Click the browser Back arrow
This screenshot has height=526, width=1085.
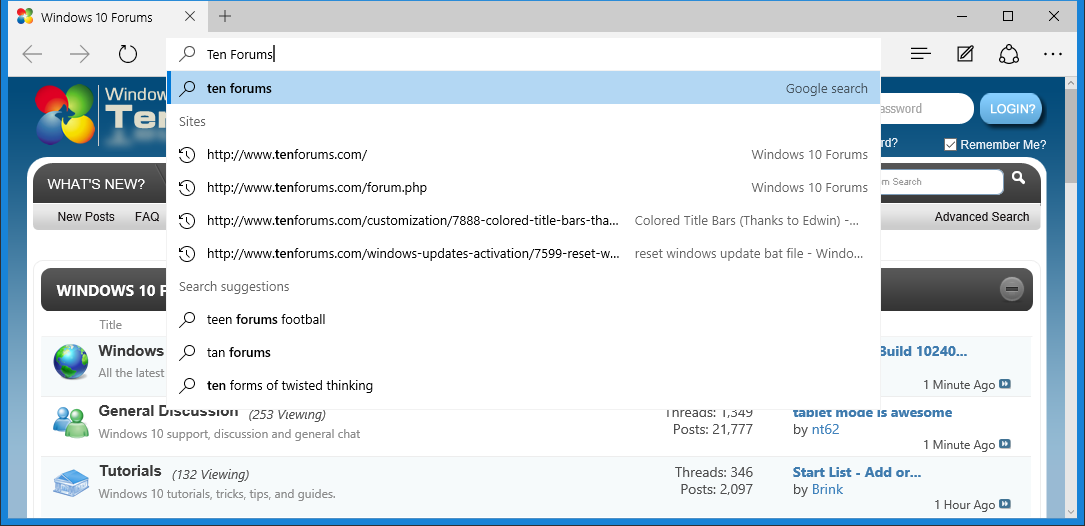coord(33,54)
